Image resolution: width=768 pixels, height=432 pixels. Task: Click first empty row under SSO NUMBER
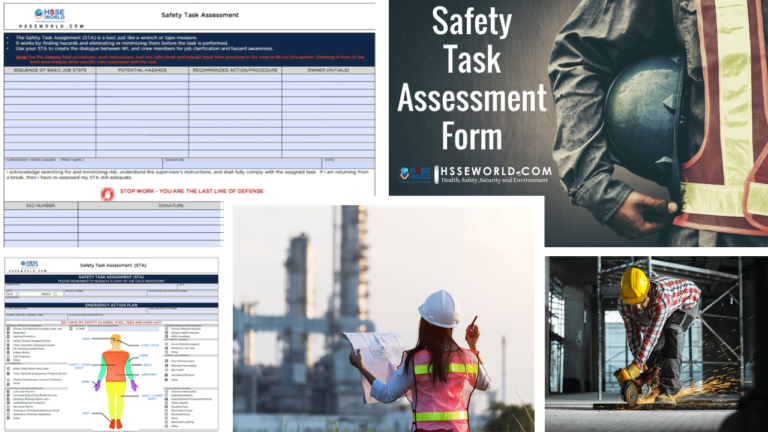coord(41,214)
